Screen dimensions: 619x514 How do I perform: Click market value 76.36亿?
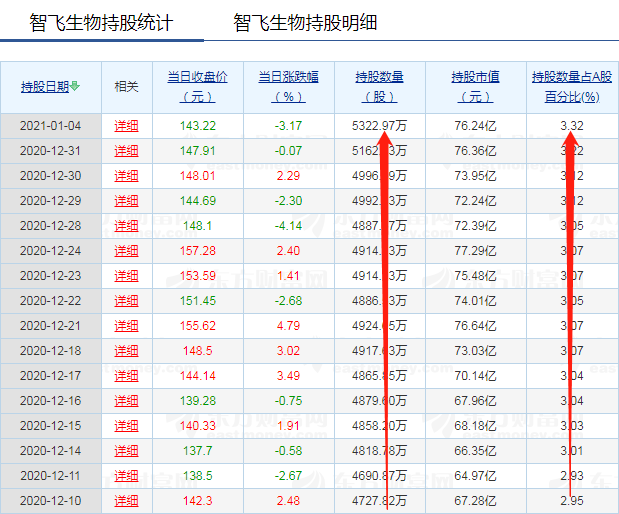pos(475,151)
